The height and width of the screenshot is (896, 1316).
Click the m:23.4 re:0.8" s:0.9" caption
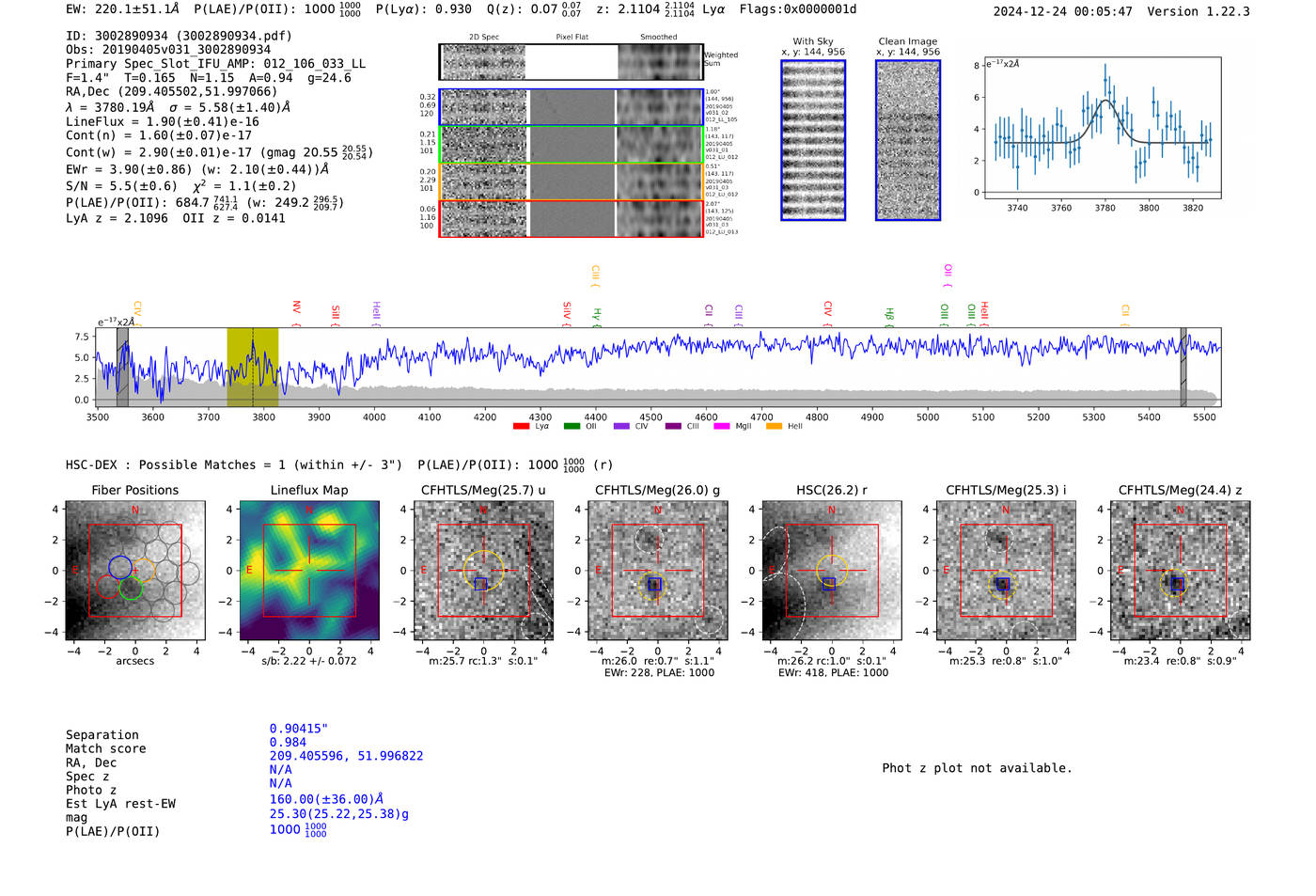[1181, 661]
